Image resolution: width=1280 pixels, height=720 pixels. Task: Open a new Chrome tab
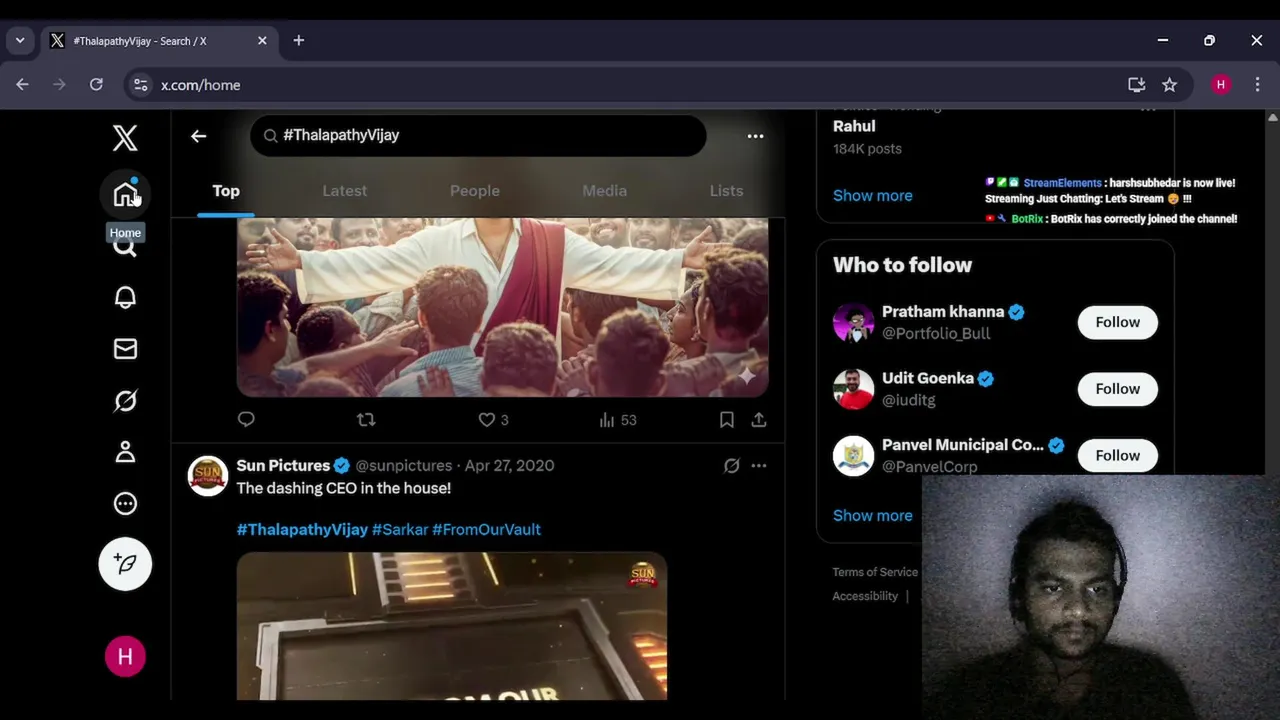tap(298, 41)
